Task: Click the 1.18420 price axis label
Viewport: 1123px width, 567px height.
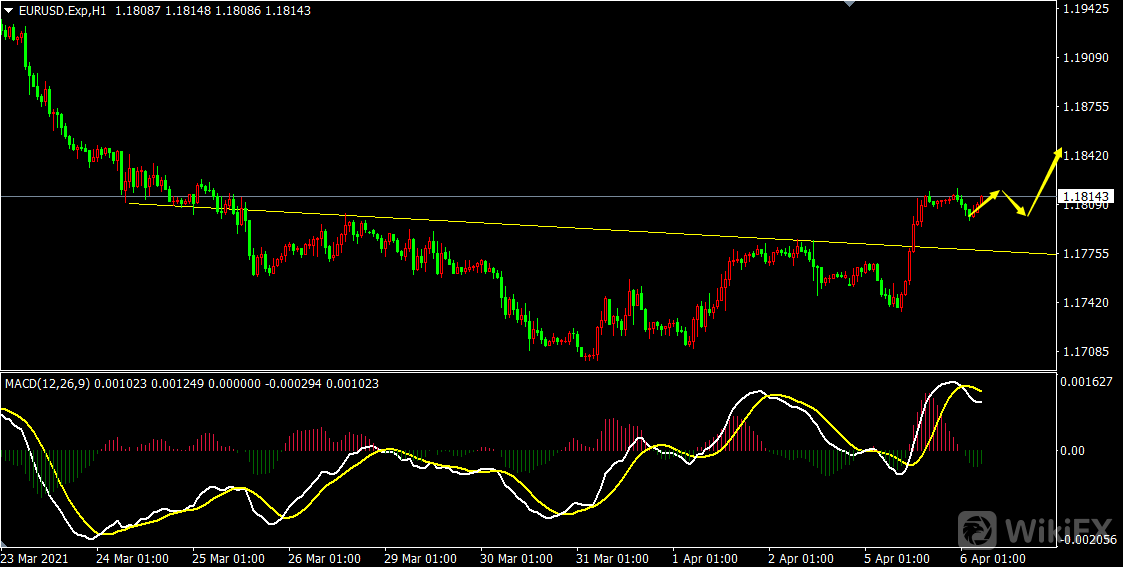Action: point(1086,156)
